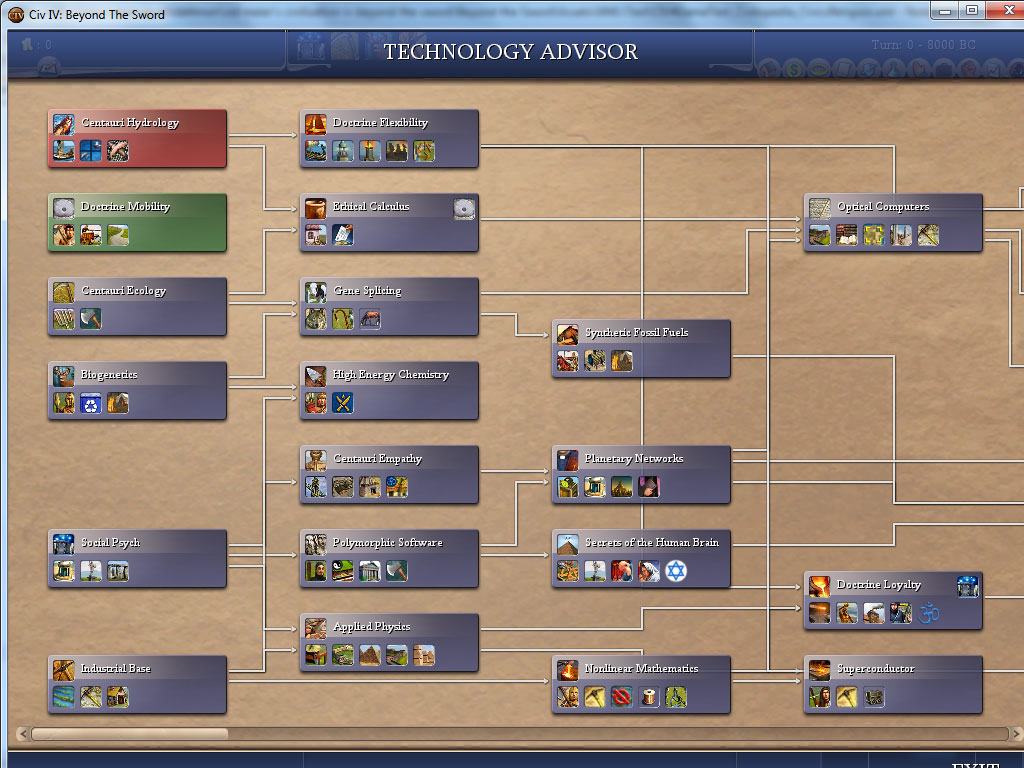1024x768 pixels.
Task: Click the pyramid icon in Applied Physics
Action: (x=370, y=655)
